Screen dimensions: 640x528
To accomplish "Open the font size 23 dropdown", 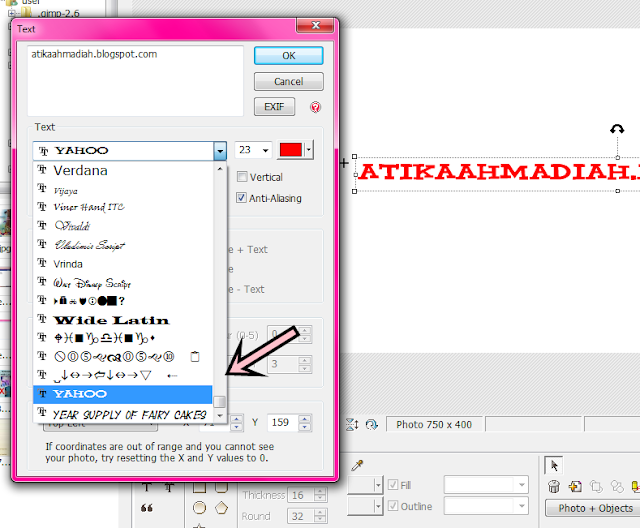I will tap(265, 150).
